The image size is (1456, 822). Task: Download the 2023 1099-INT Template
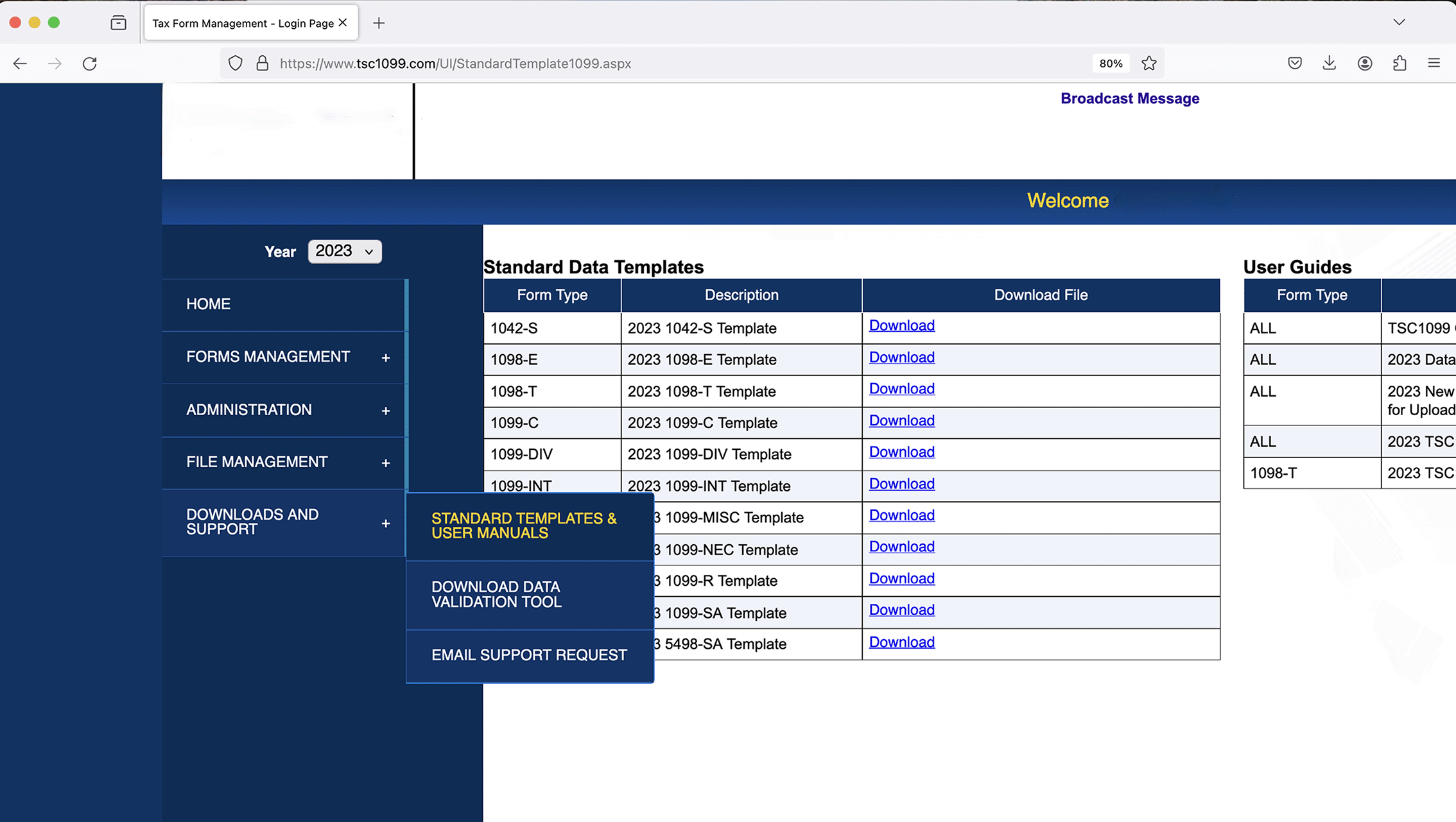901,484
